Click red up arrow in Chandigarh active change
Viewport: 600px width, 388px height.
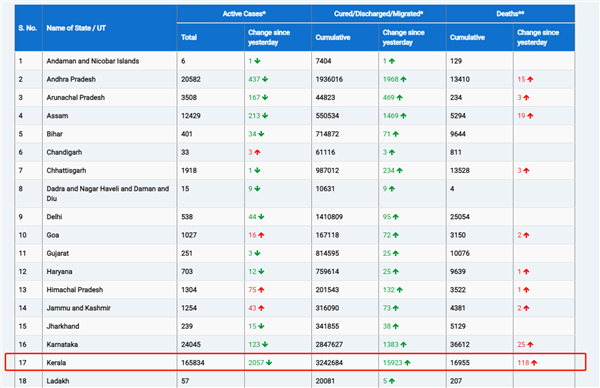coord(258,152)
